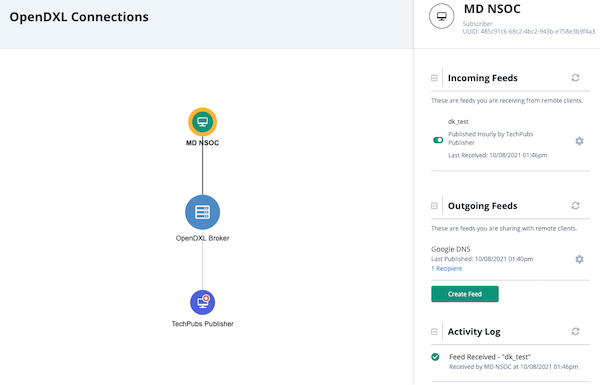Select the OpenDXL Broker node icon
This screenshot has height=385, width=600.
point(202,212)
